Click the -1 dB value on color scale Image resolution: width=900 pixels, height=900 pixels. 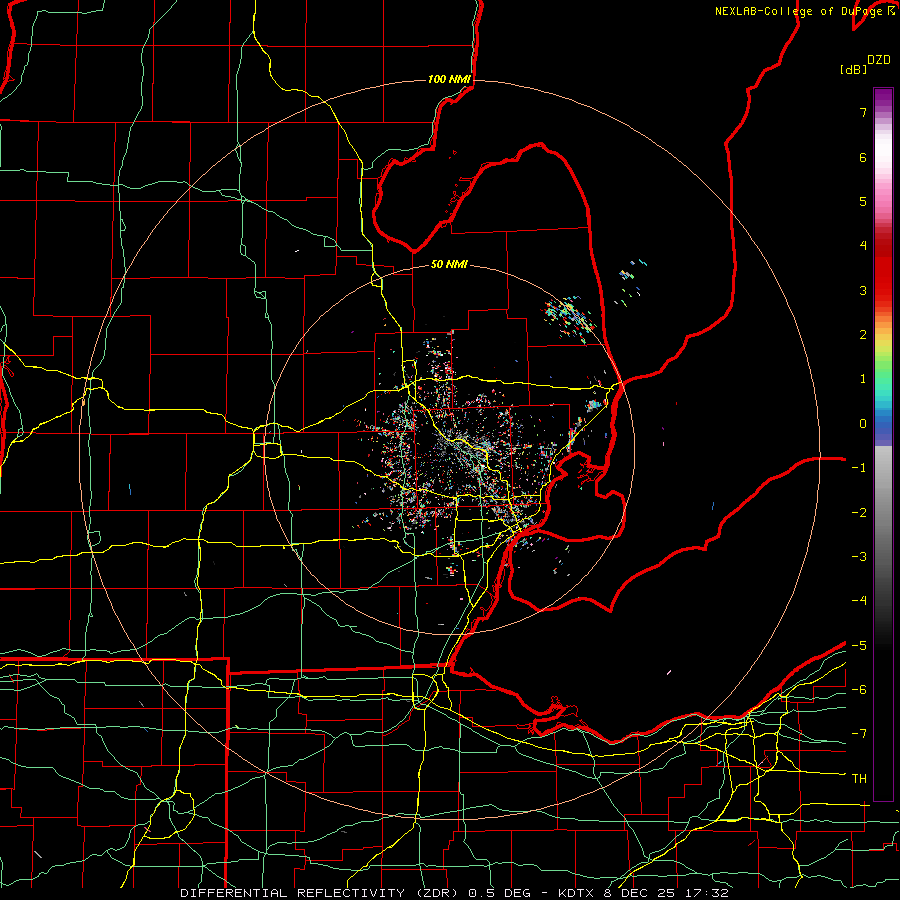tap(859, 468)
